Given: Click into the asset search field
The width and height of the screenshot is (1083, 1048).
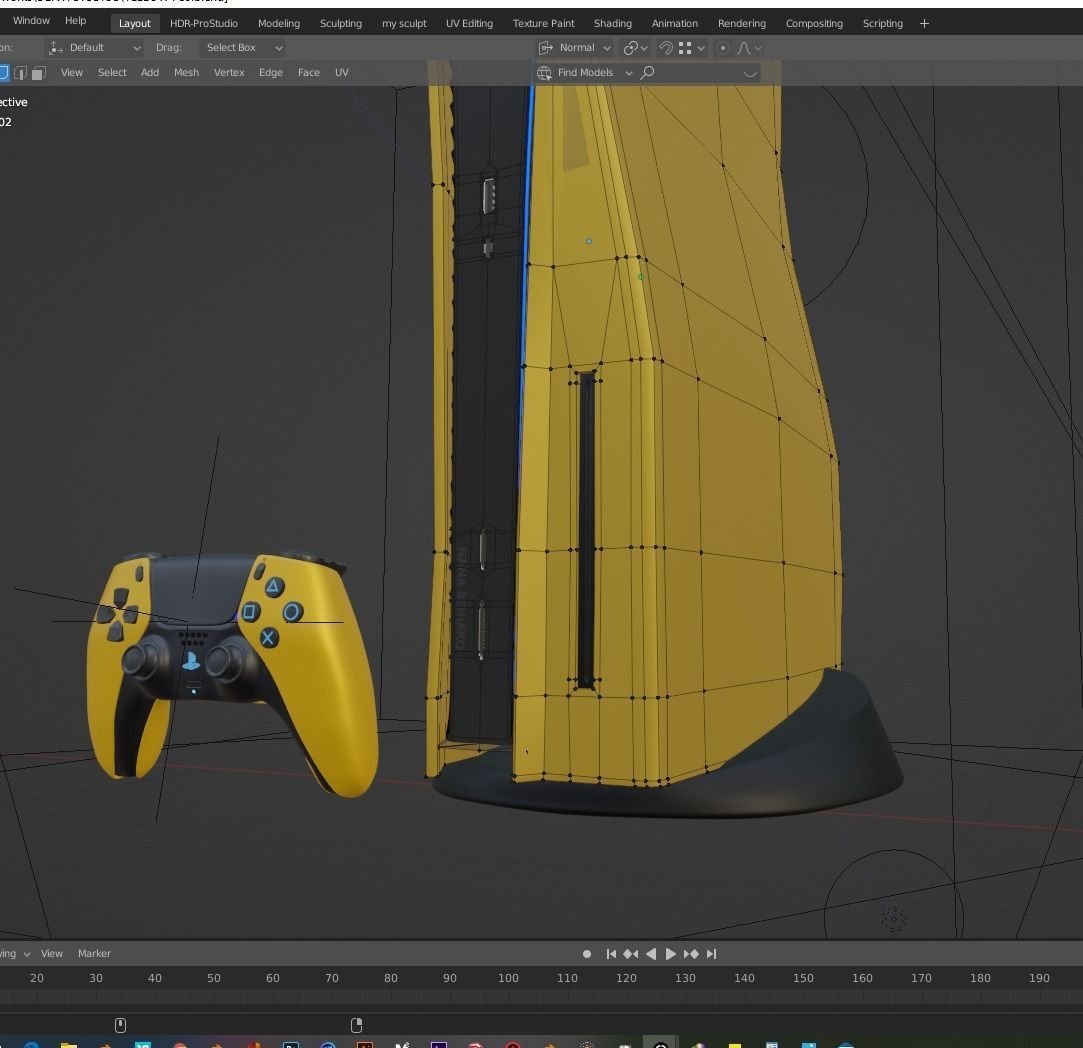Looking at the screenshot, I should 699,73.
